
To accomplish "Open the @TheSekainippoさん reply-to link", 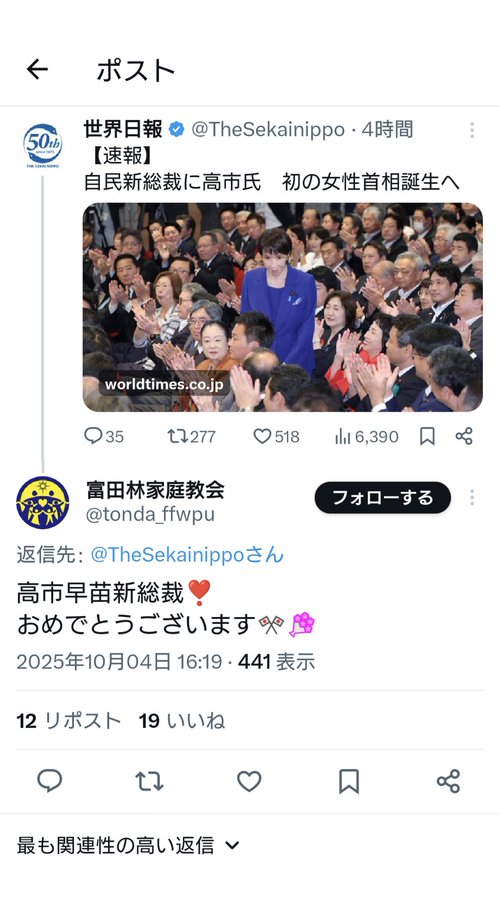I will point(187,554).
